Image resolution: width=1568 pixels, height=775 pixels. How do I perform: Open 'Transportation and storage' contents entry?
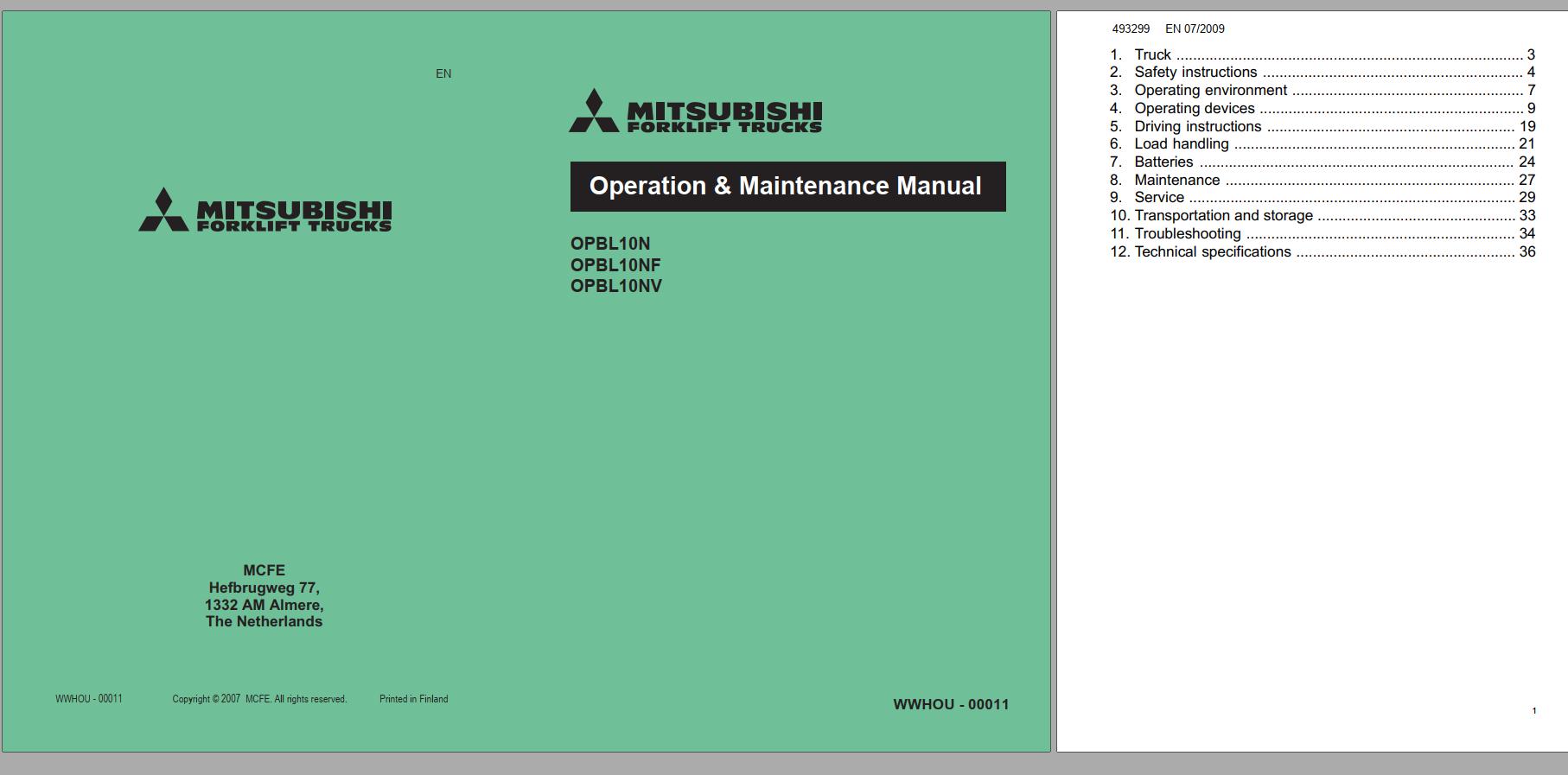click(x=1323, y=216)
